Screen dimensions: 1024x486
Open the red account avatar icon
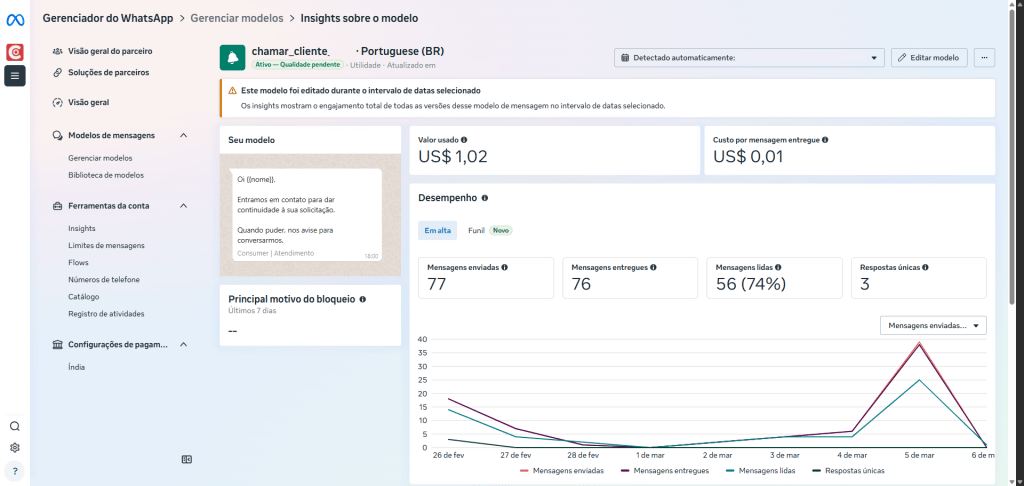point(15,51)
